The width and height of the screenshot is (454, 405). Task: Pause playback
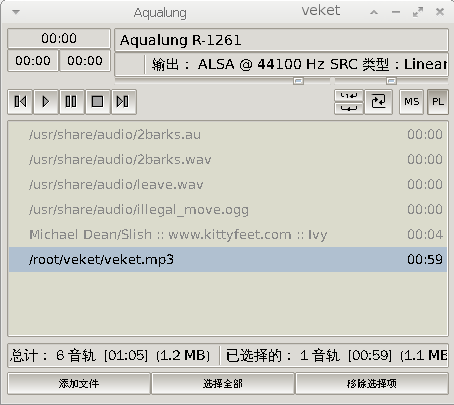tap(71, 102)
